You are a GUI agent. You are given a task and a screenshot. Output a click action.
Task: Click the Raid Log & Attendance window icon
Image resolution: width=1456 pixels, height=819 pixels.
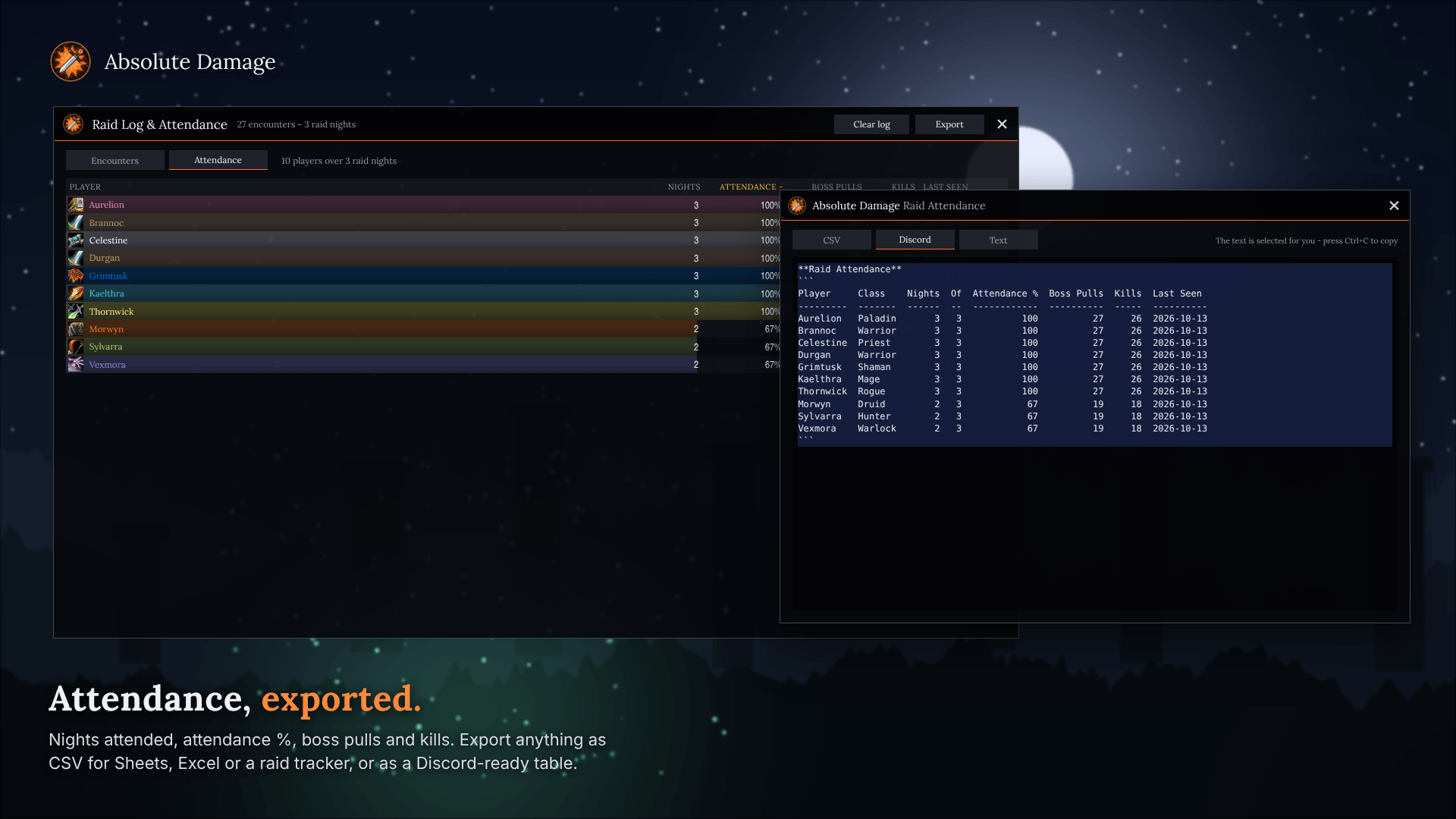point(74,124)
